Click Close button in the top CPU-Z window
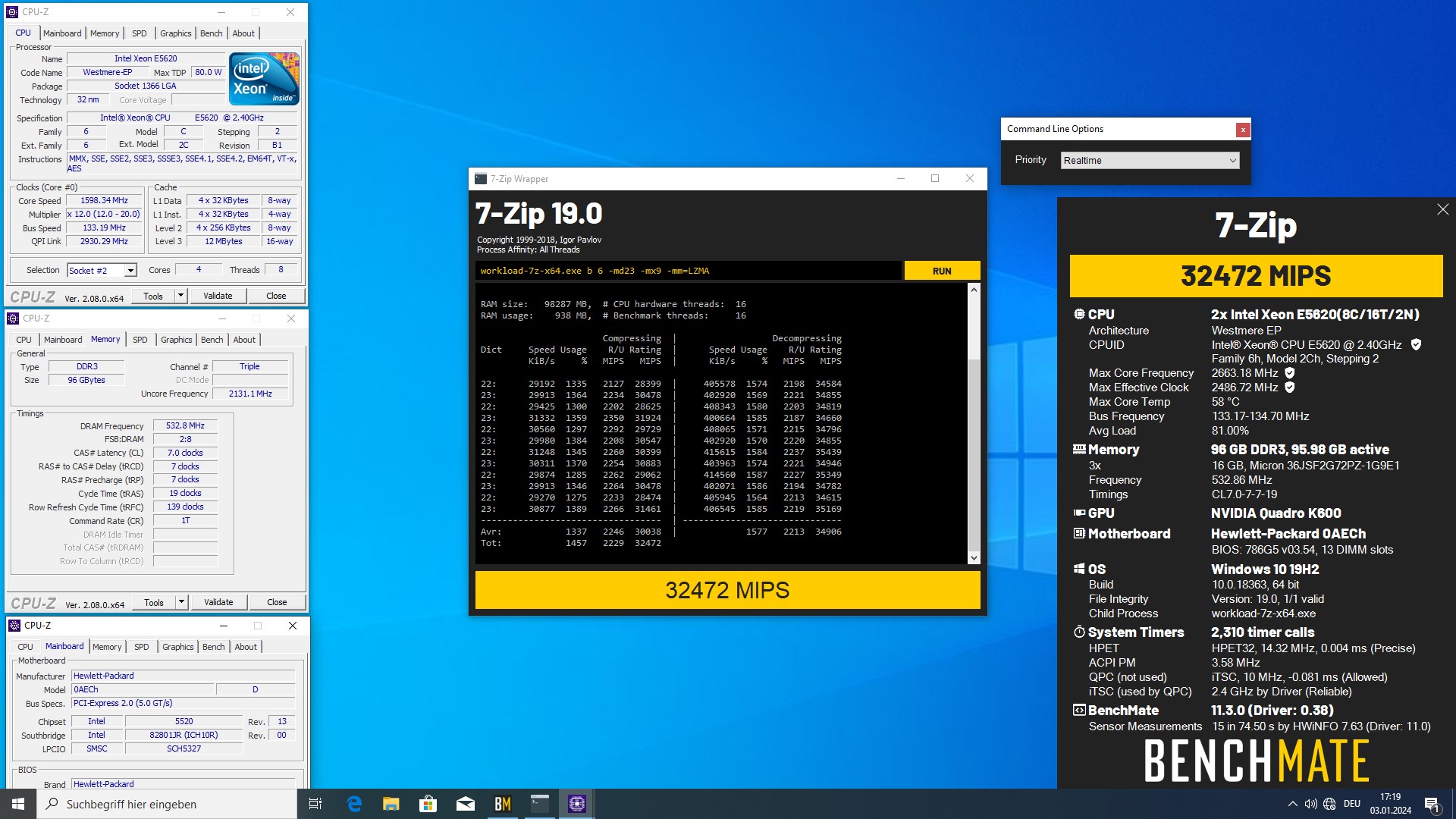 point(276,296)
